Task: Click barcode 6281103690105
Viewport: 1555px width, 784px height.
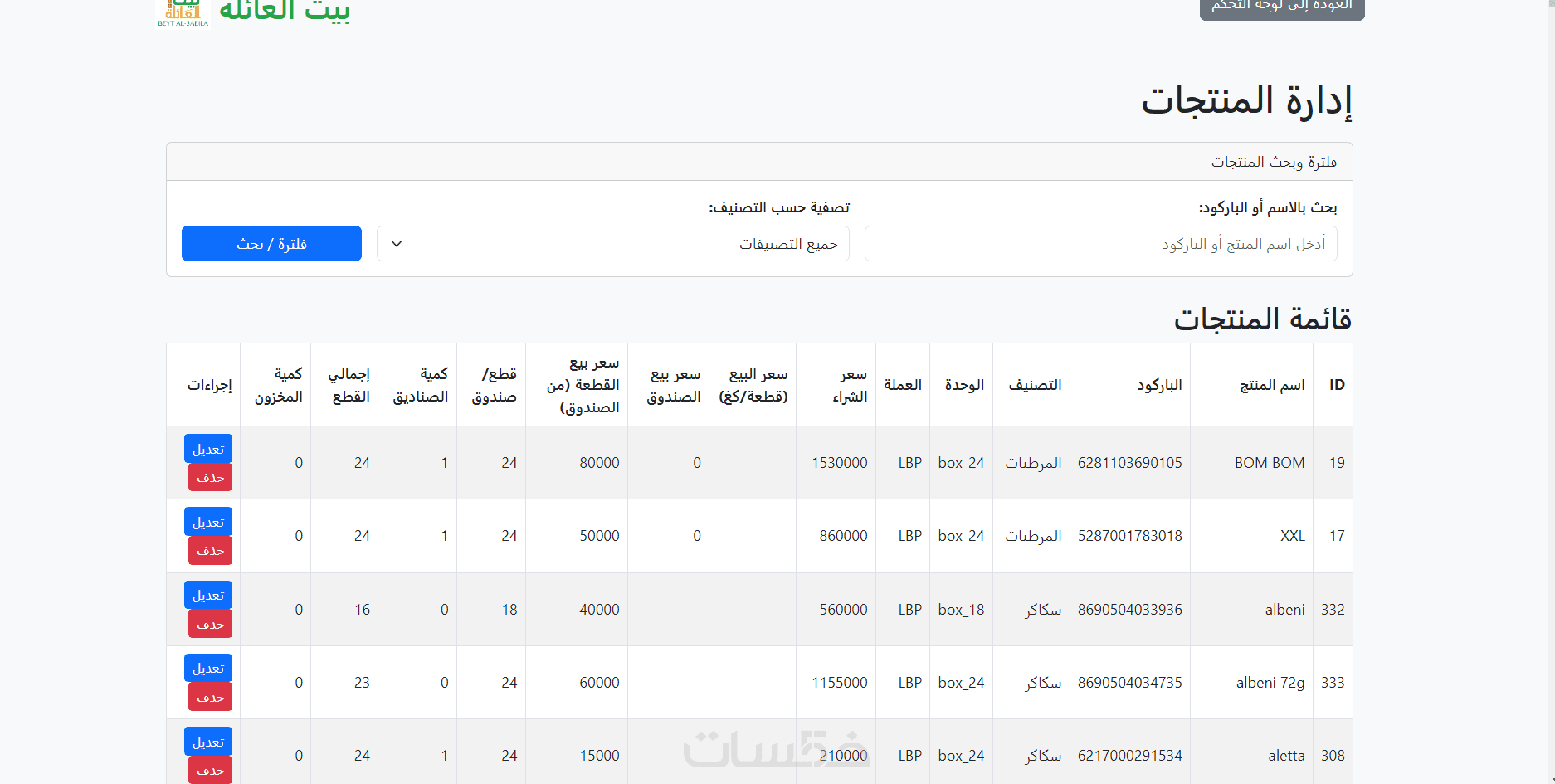Action: click(x=1129, y=463)
